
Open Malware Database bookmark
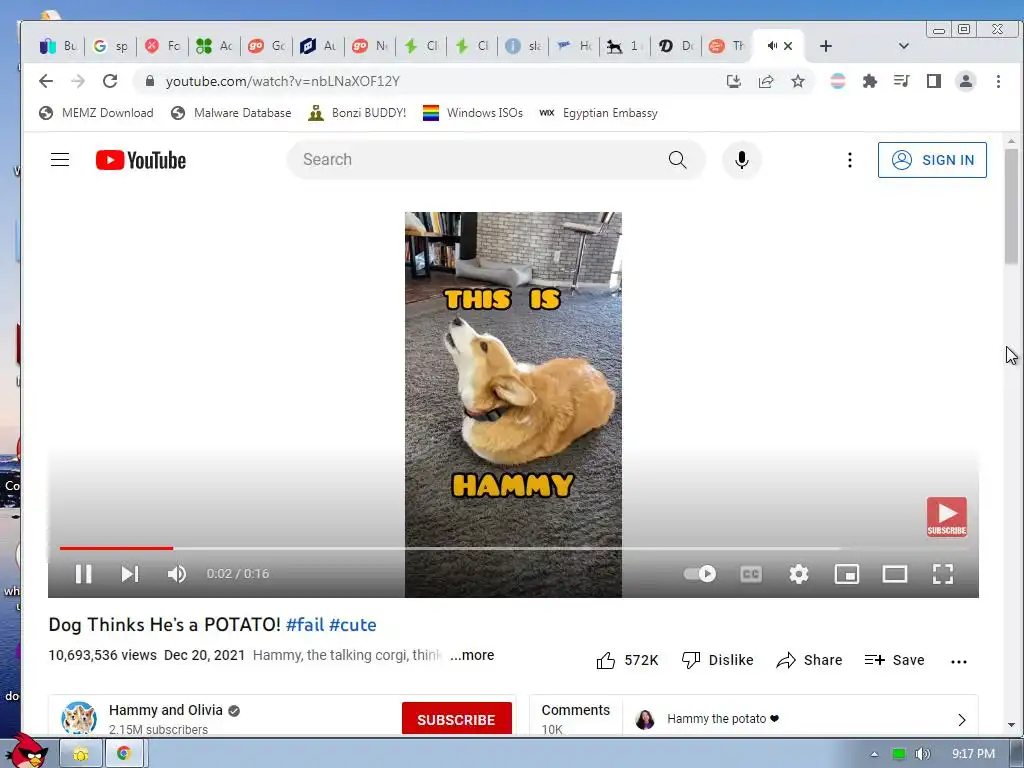(x=231, y=113)
